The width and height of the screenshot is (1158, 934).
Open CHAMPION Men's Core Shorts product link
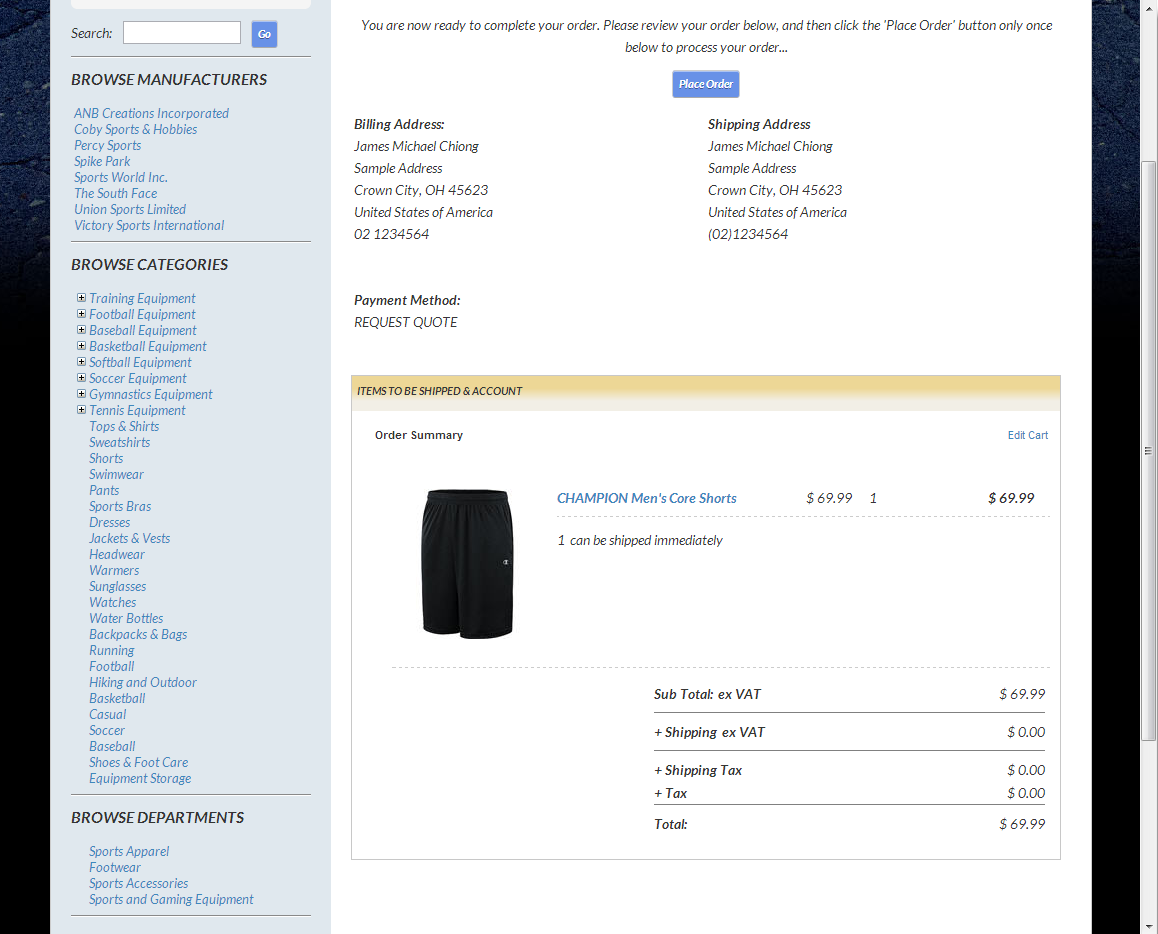coord(646,498)
